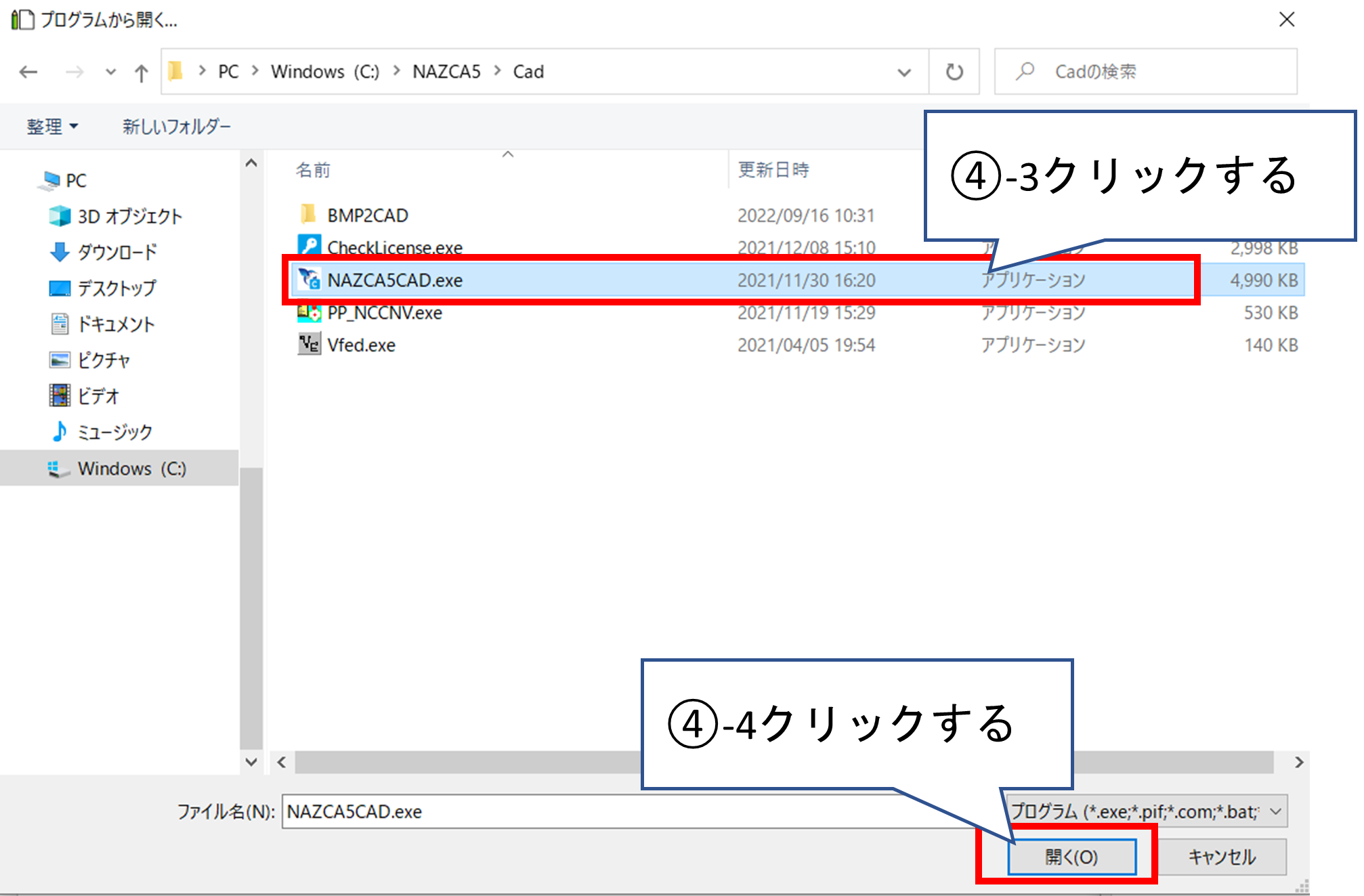Open ダウンロード in navigation pane
Screen dimensions: 1364x896
tap(117, 253)
